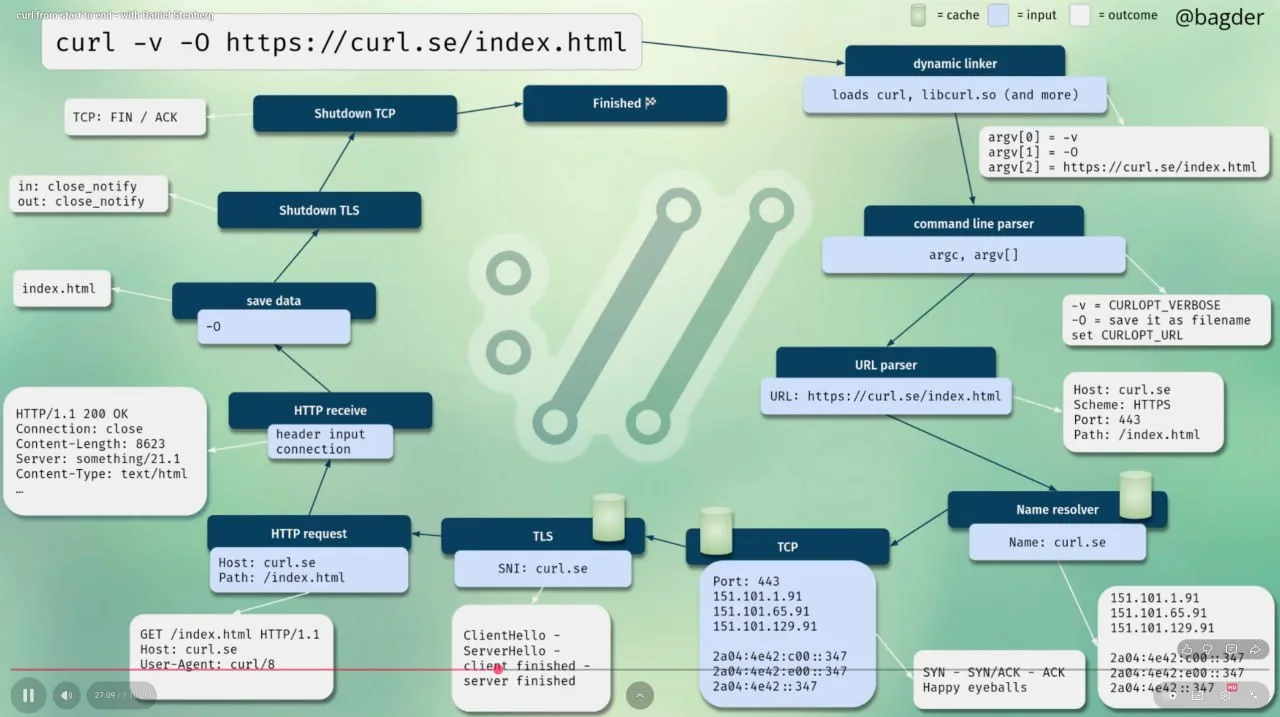Select the Shutdown TLS box
The image size is (1280, 717).
(x=319, y=210)
